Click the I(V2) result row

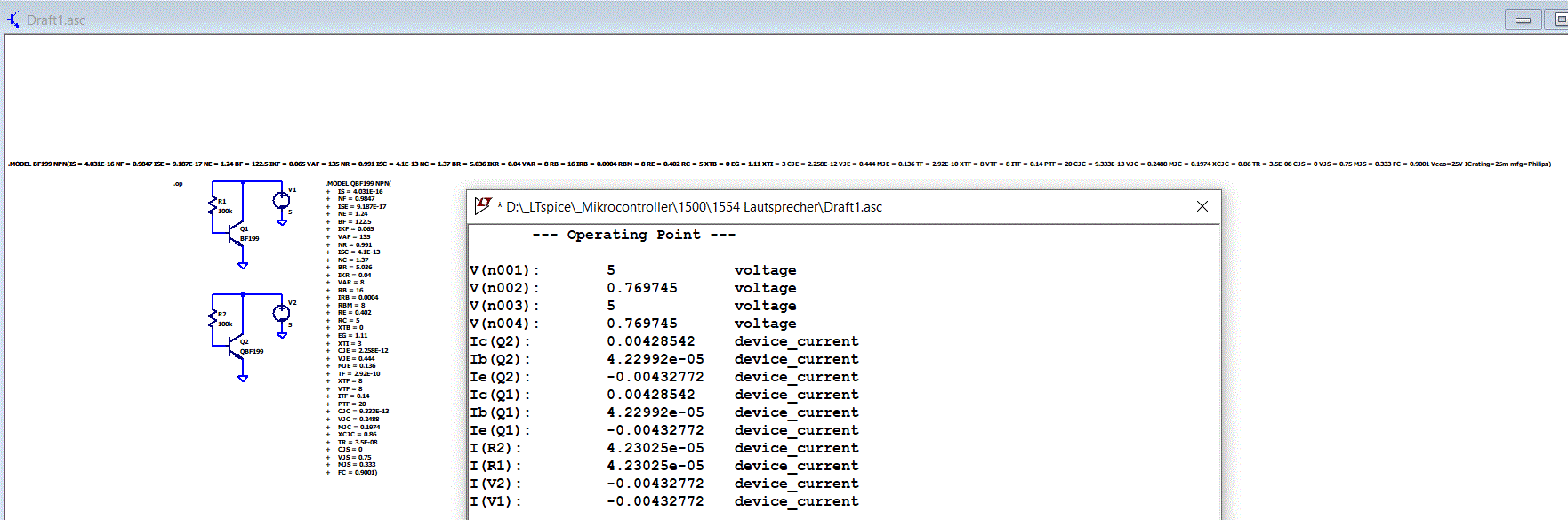click(x=664, y=484)
